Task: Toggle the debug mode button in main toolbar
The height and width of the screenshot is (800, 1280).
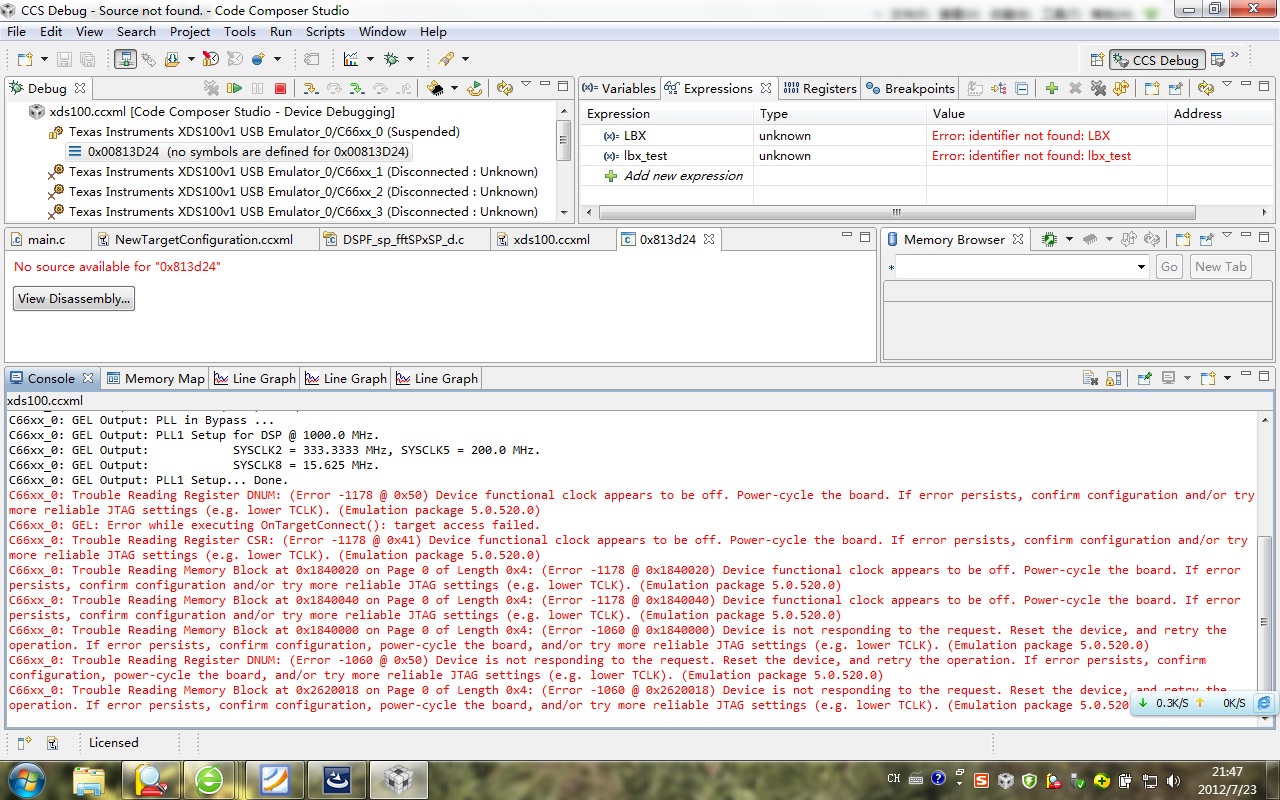Action: [x=125, y=59]
